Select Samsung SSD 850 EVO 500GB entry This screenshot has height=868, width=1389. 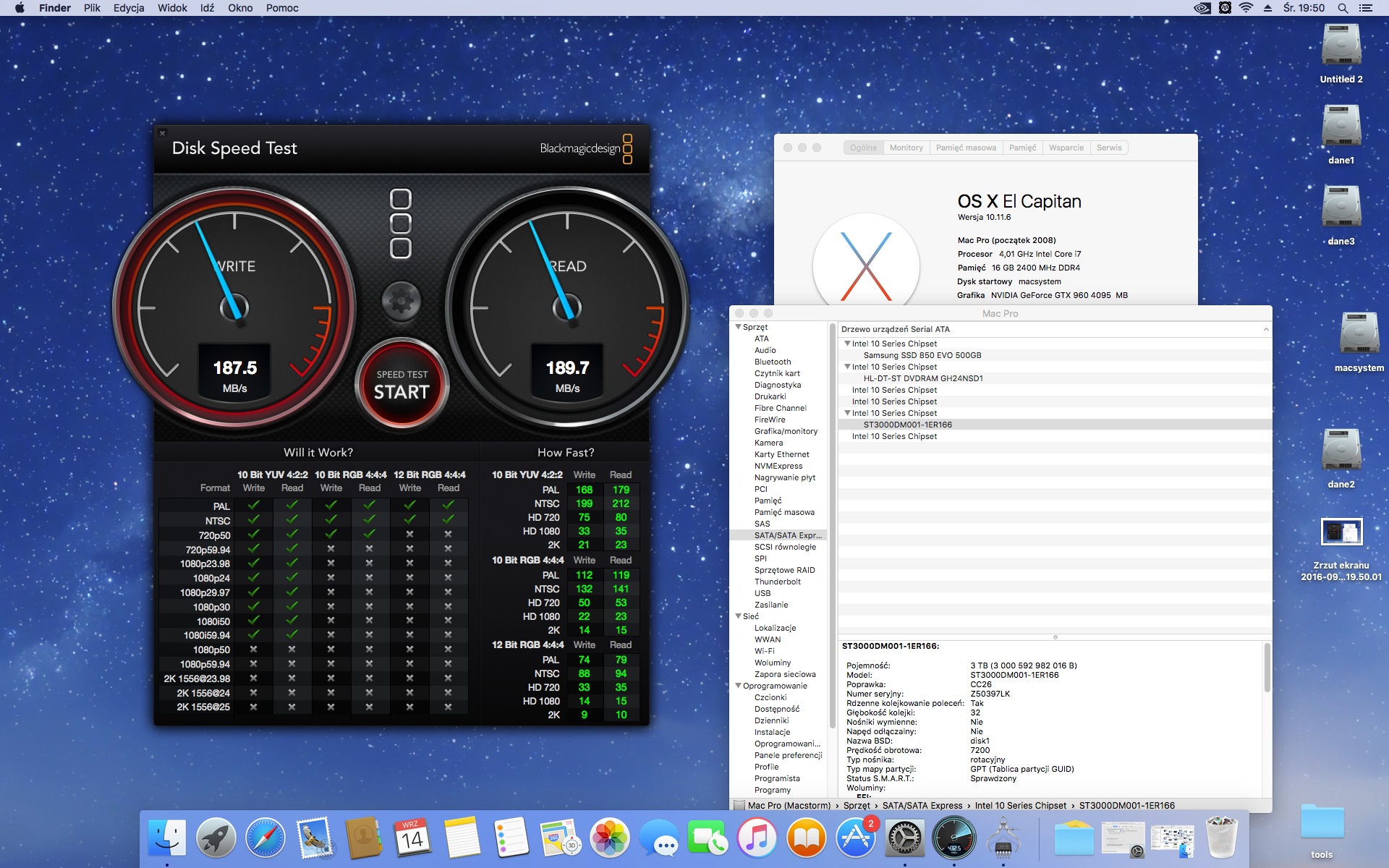pyautogui.click(x=922, y=355)
